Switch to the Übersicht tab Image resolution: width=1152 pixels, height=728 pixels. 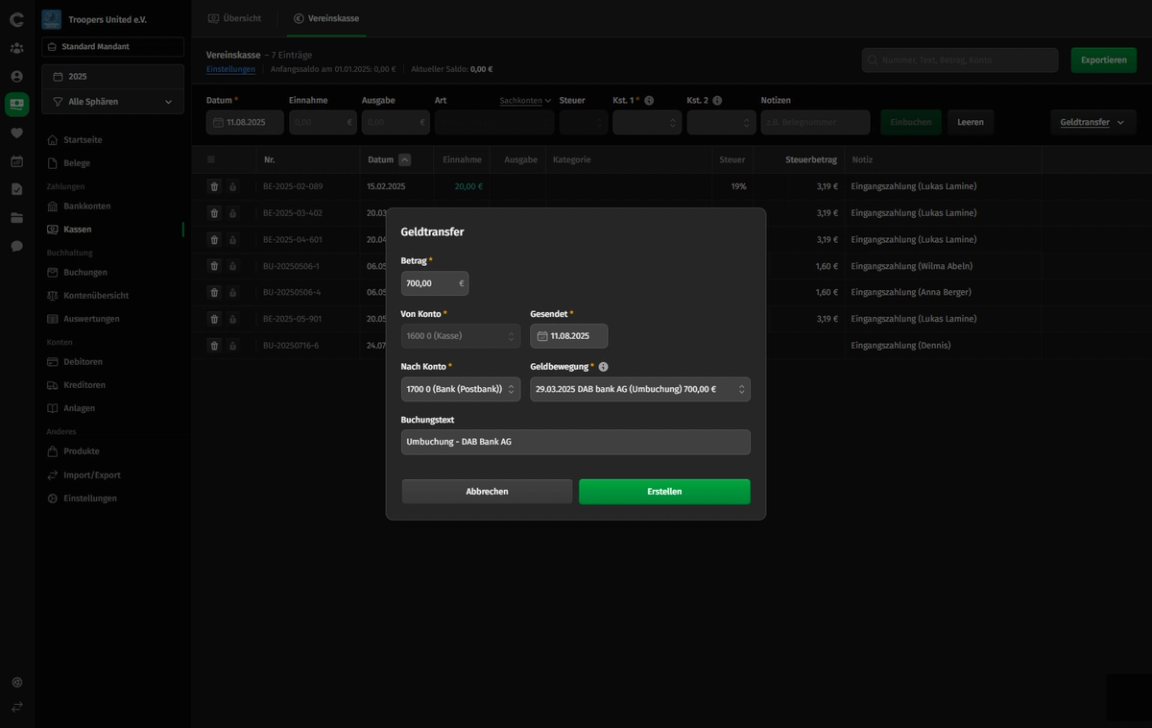[x=235, y=18]
